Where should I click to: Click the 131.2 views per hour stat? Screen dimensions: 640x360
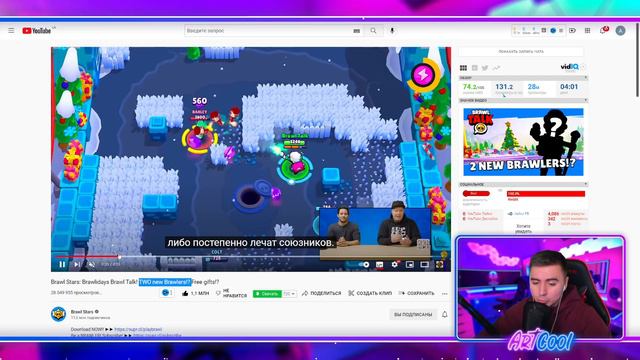504,87
